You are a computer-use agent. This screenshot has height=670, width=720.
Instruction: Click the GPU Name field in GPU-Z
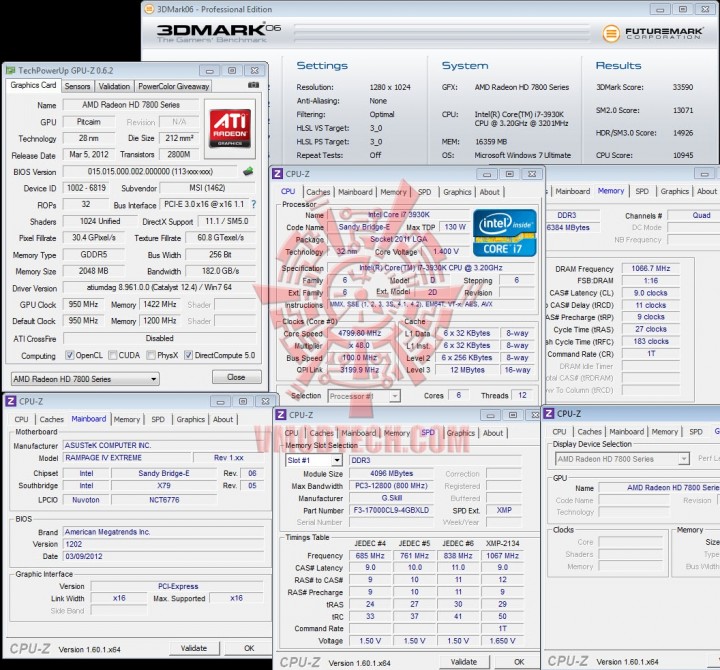[x=131, y=105]
